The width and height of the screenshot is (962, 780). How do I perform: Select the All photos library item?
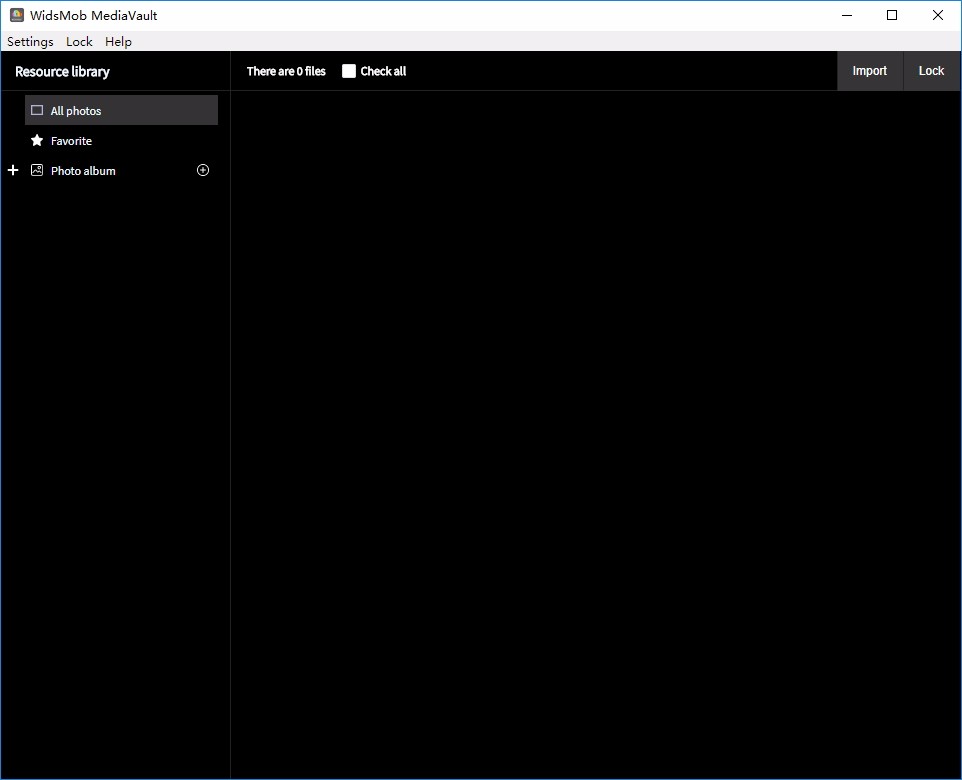pyautogui.click(x=121, y=110)
